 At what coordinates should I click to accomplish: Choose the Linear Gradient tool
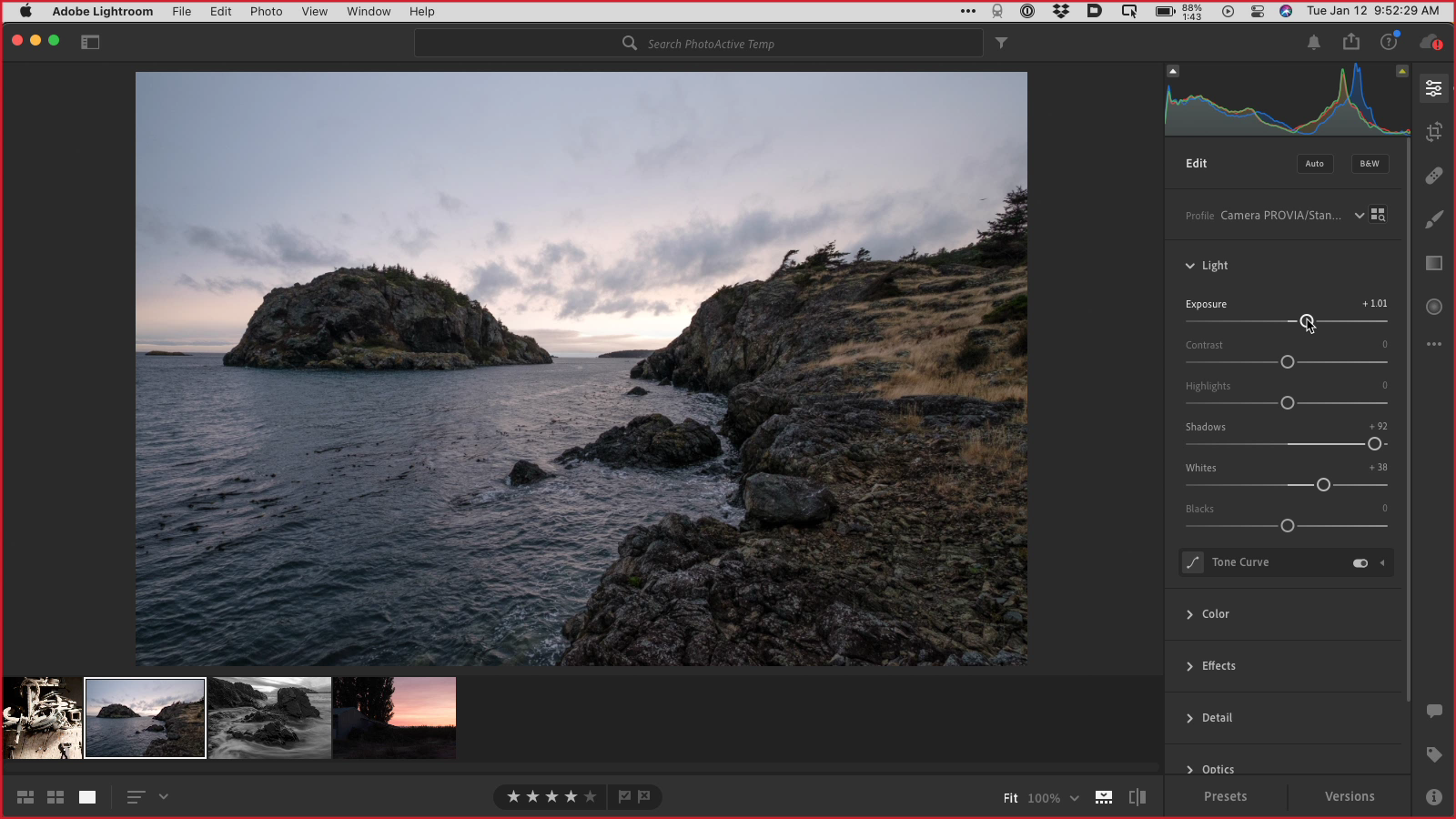[1433, 263]
